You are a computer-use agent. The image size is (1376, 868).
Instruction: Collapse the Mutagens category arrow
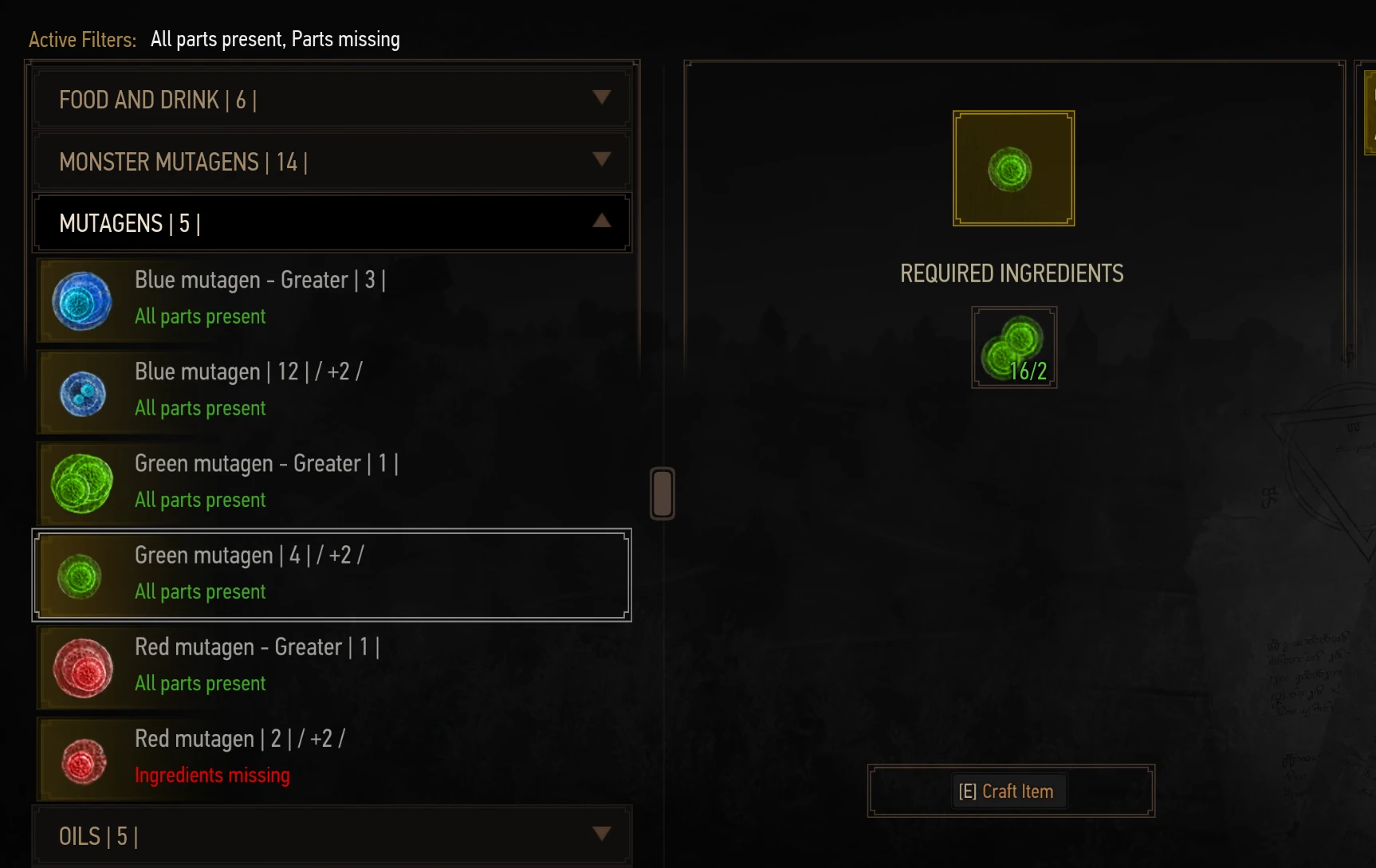coord(602,221)
